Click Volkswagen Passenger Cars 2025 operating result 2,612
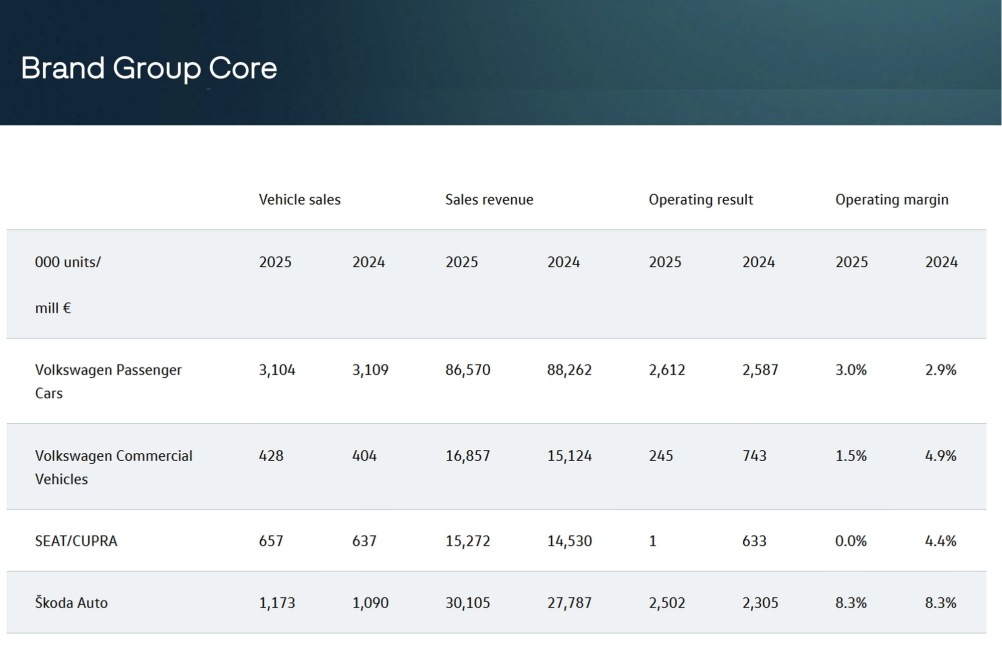Screen dimensions: 1002x668 667,370
